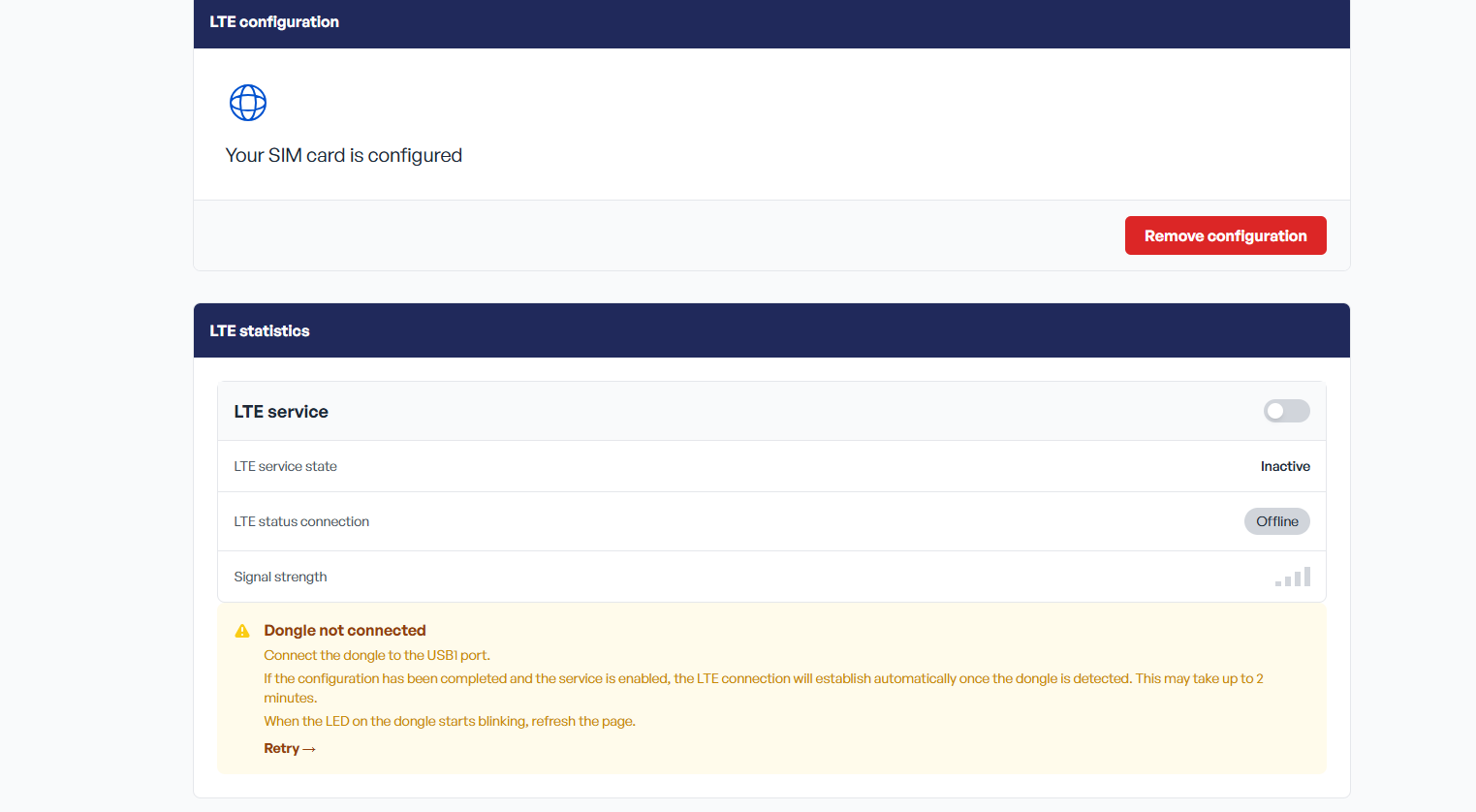Viewport: 1476px width, 812px height.
Task: Select the LTE status connection label
Action: [x=301, y=522]
